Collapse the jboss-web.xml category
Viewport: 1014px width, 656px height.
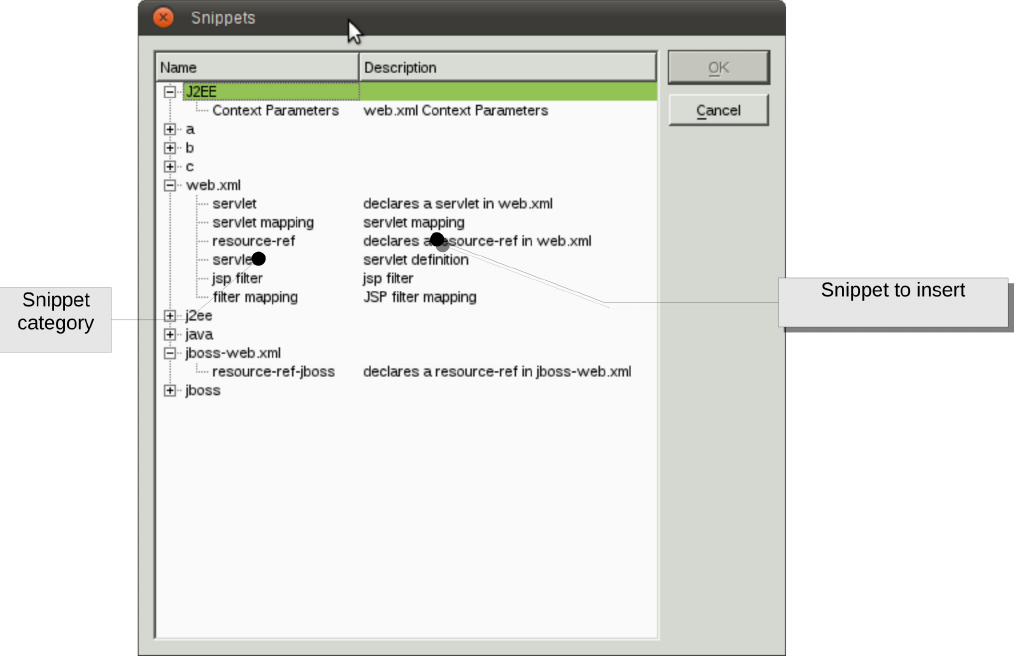point(170,353)
